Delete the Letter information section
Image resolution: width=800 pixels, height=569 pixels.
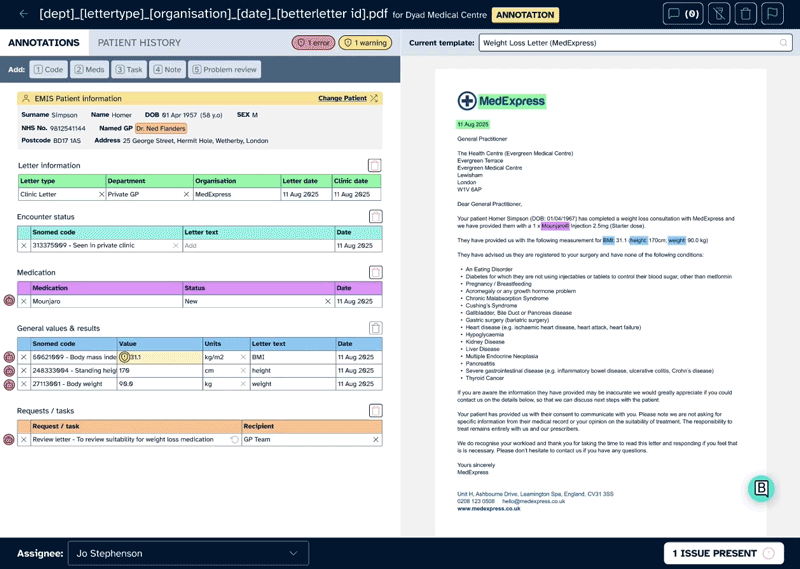(374, 165)
